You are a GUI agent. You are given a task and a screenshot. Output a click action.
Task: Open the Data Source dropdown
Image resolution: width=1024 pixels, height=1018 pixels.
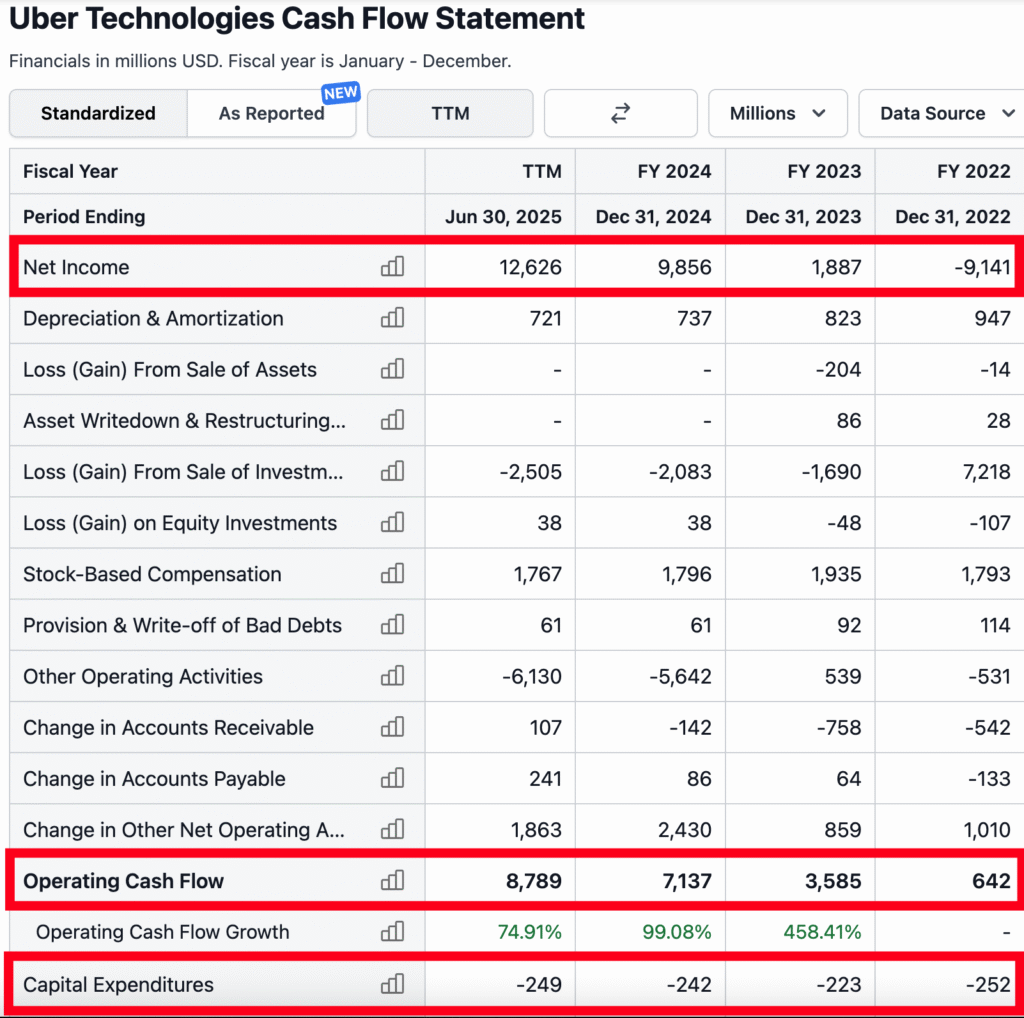(x=945, y=113)
